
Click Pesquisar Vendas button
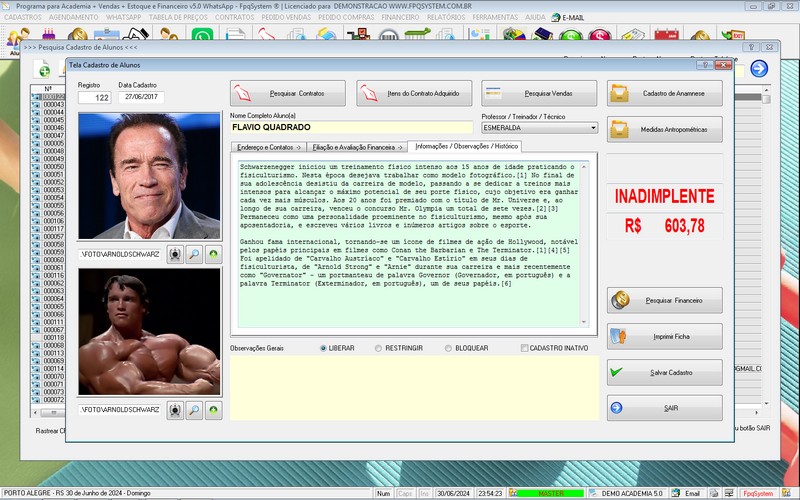click(x=539, y=93)
